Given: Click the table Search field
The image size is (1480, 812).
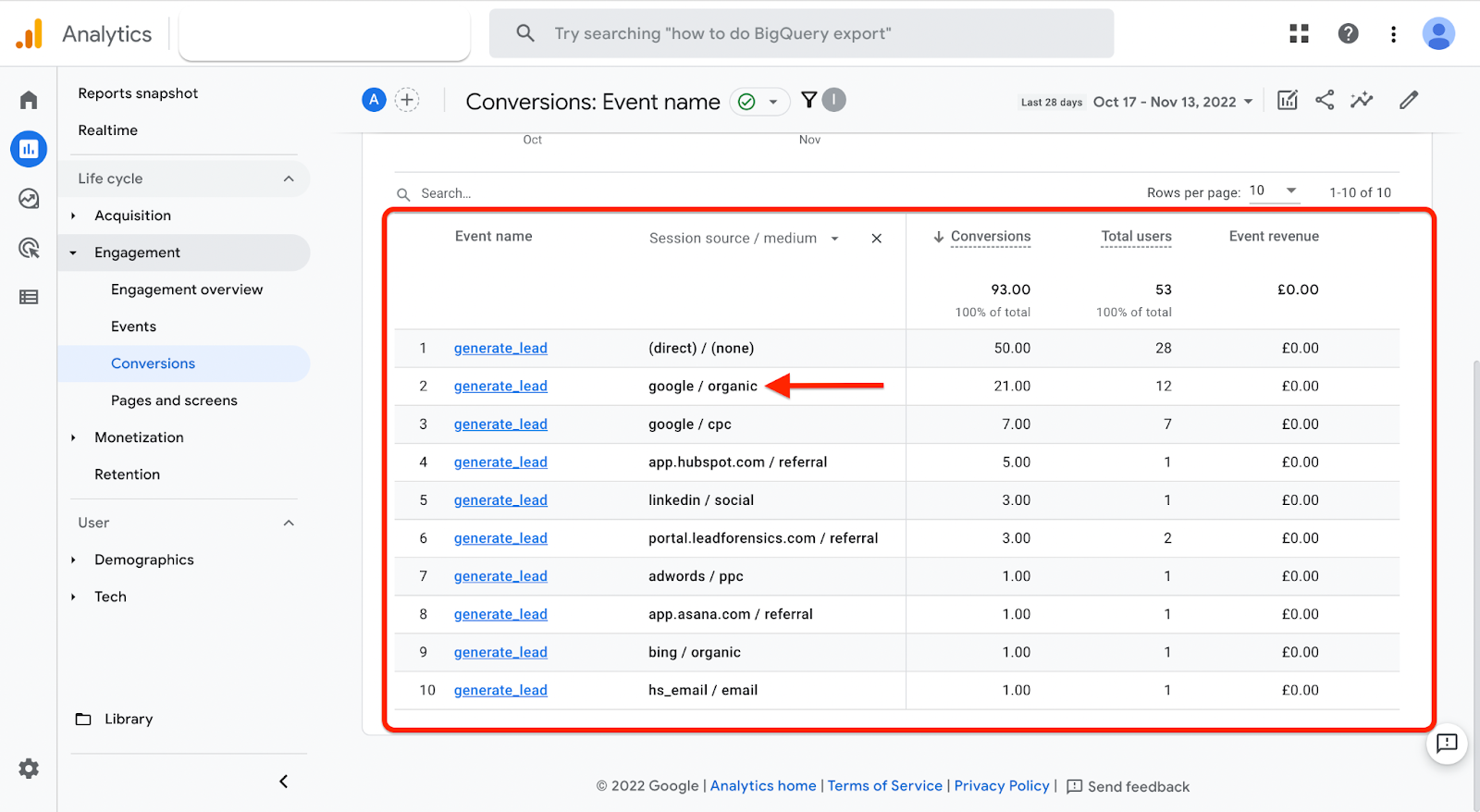Looking at the screenshot, I should point(446,193).
